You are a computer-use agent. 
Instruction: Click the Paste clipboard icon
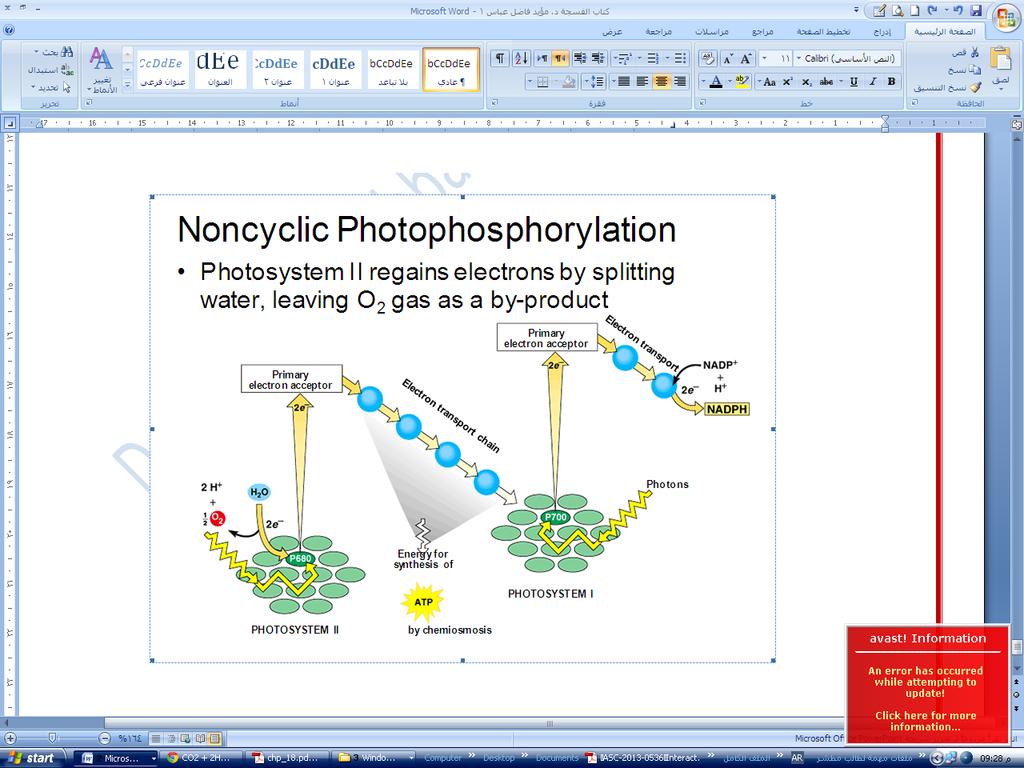pos(1000,58)
